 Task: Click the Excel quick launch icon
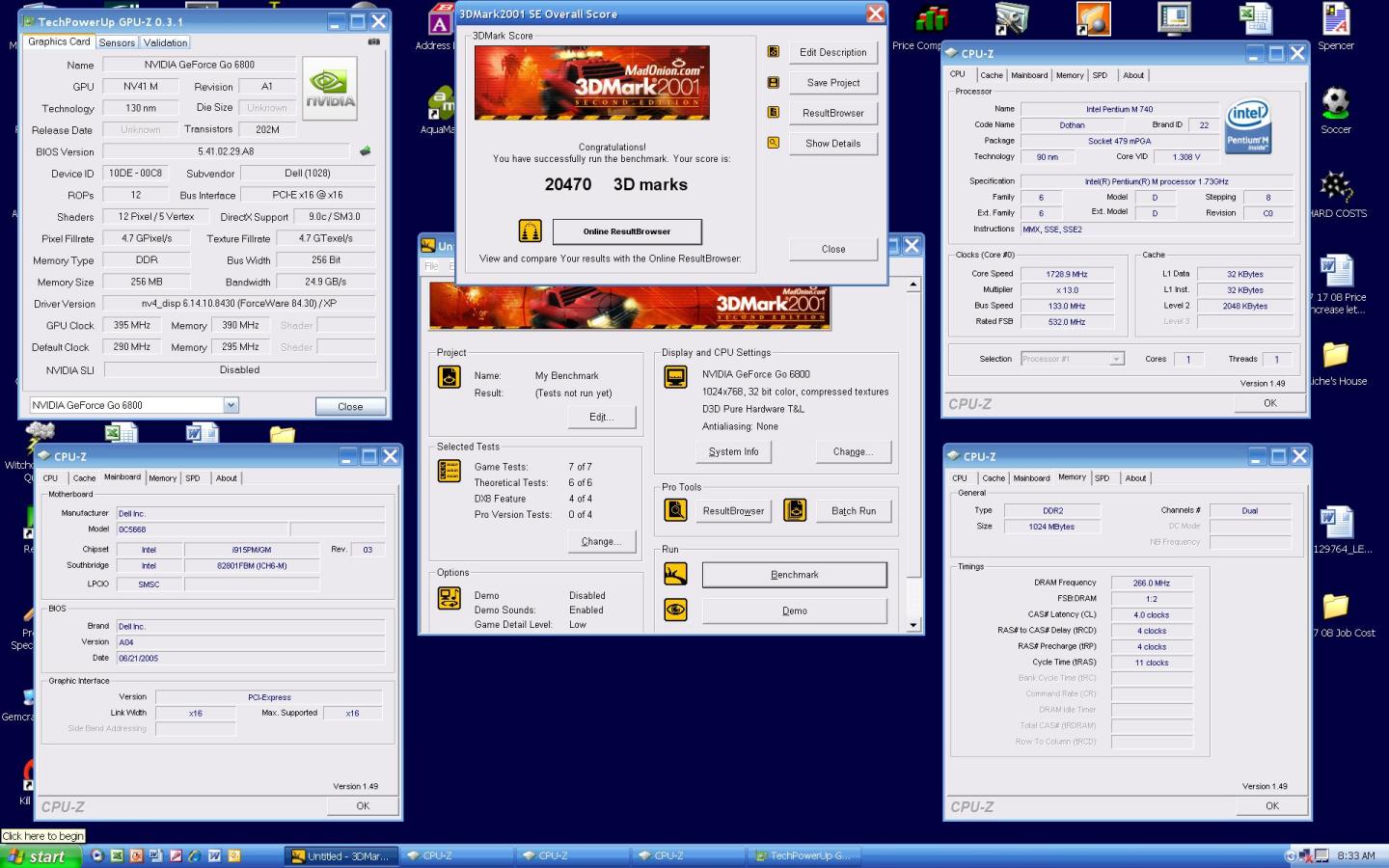point(117,855)
